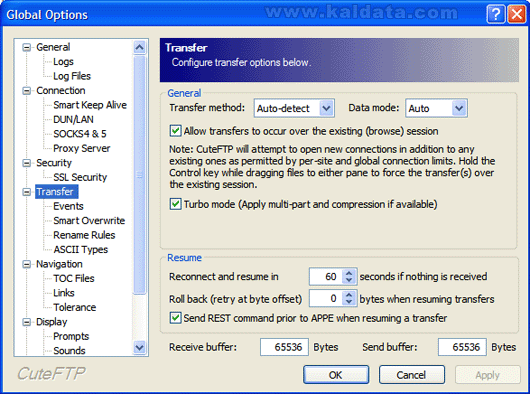Close the Global Options dialog
The image size is (530, 394).
[x=517, y=15]
